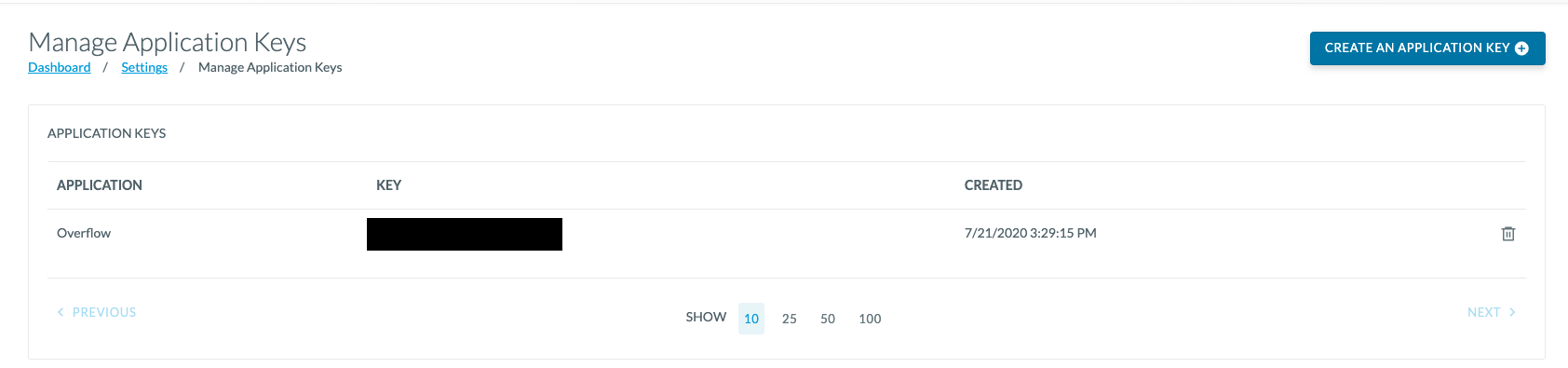
Task: Click the Previous page chevron arrow
Action: [61, 312]
